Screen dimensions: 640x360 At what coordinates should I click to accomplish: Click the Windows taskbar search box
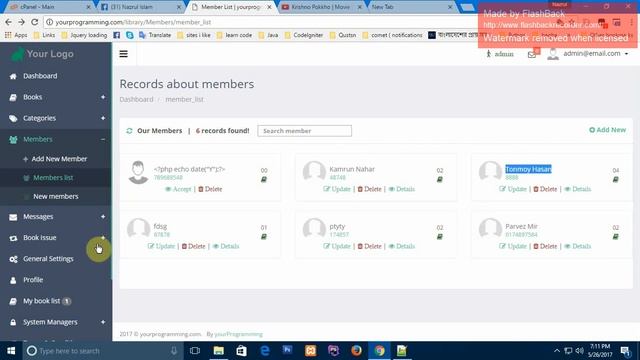(x=102, y=351)
